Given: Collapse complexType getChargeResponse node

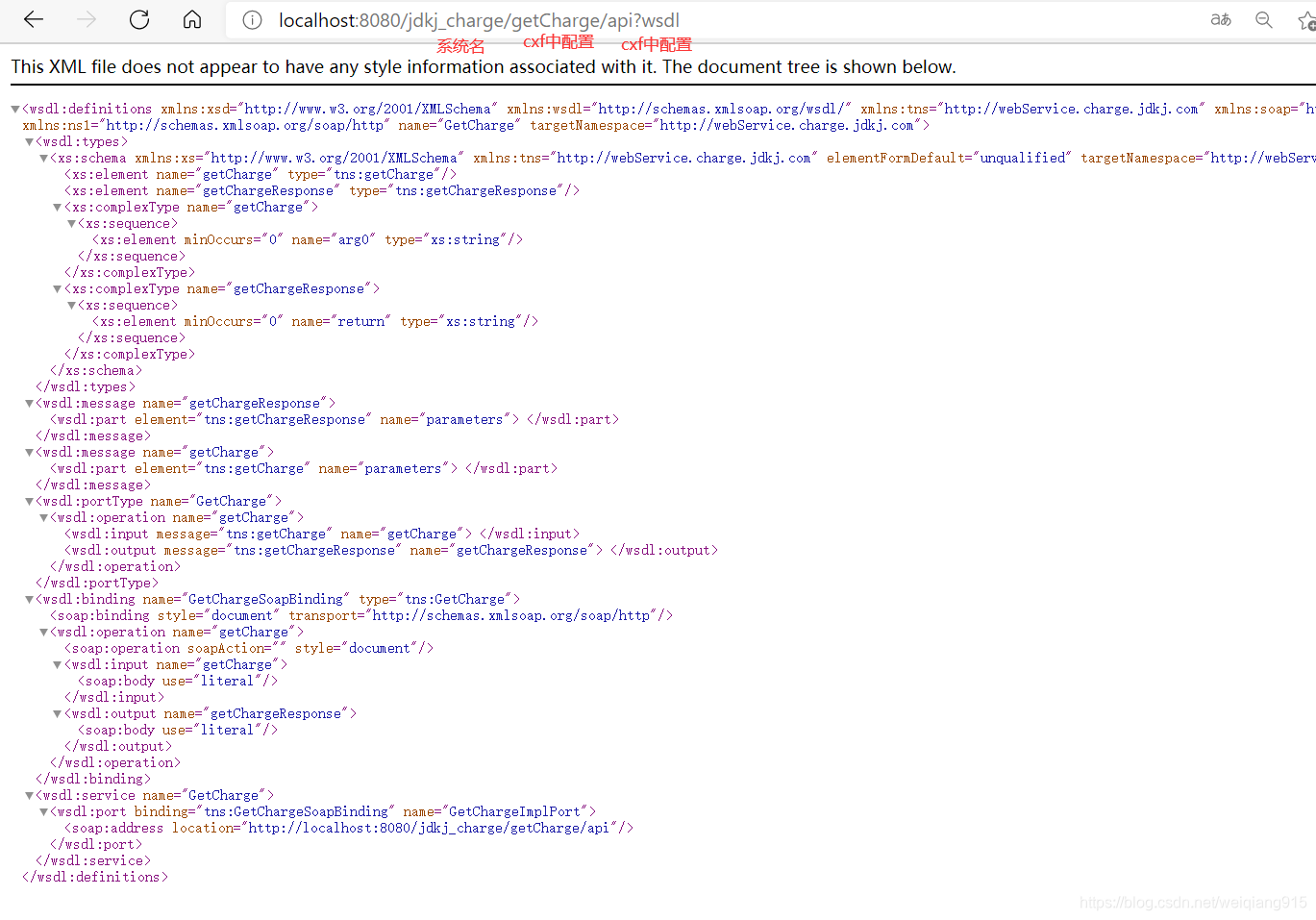Looking at the screenshot, I should point(58,289).
